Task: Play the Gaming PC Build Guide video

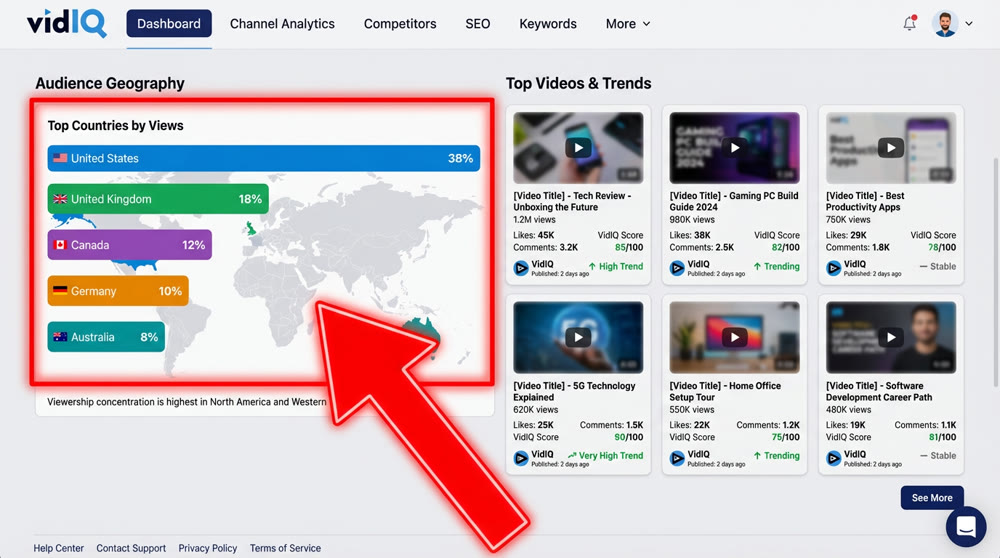Action: point(735,148)
